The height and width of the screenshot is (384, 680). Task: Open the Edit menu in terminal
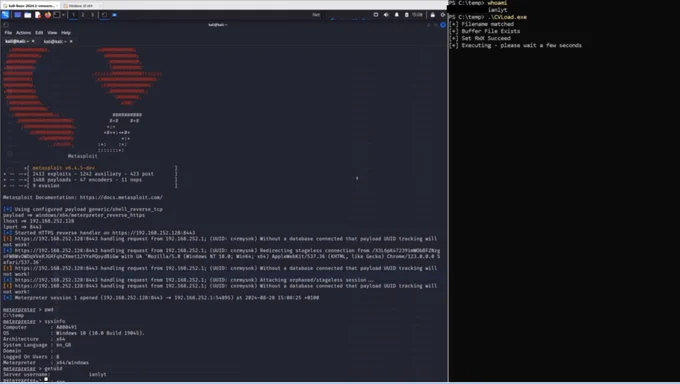(x=39, y=33)
